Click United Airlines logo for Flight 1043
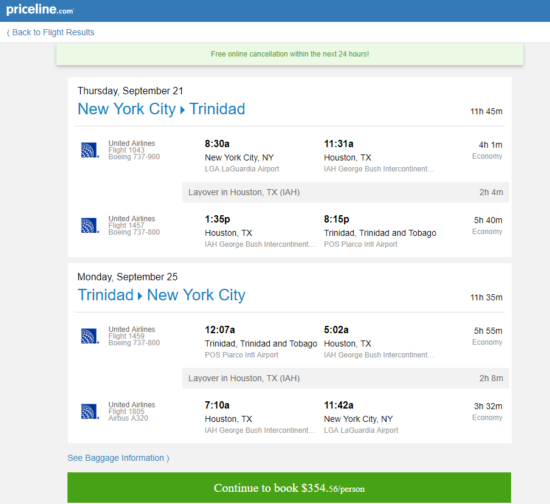Image resolution: width=550 pixels, height=504 pixels. (x=89, y=150)
